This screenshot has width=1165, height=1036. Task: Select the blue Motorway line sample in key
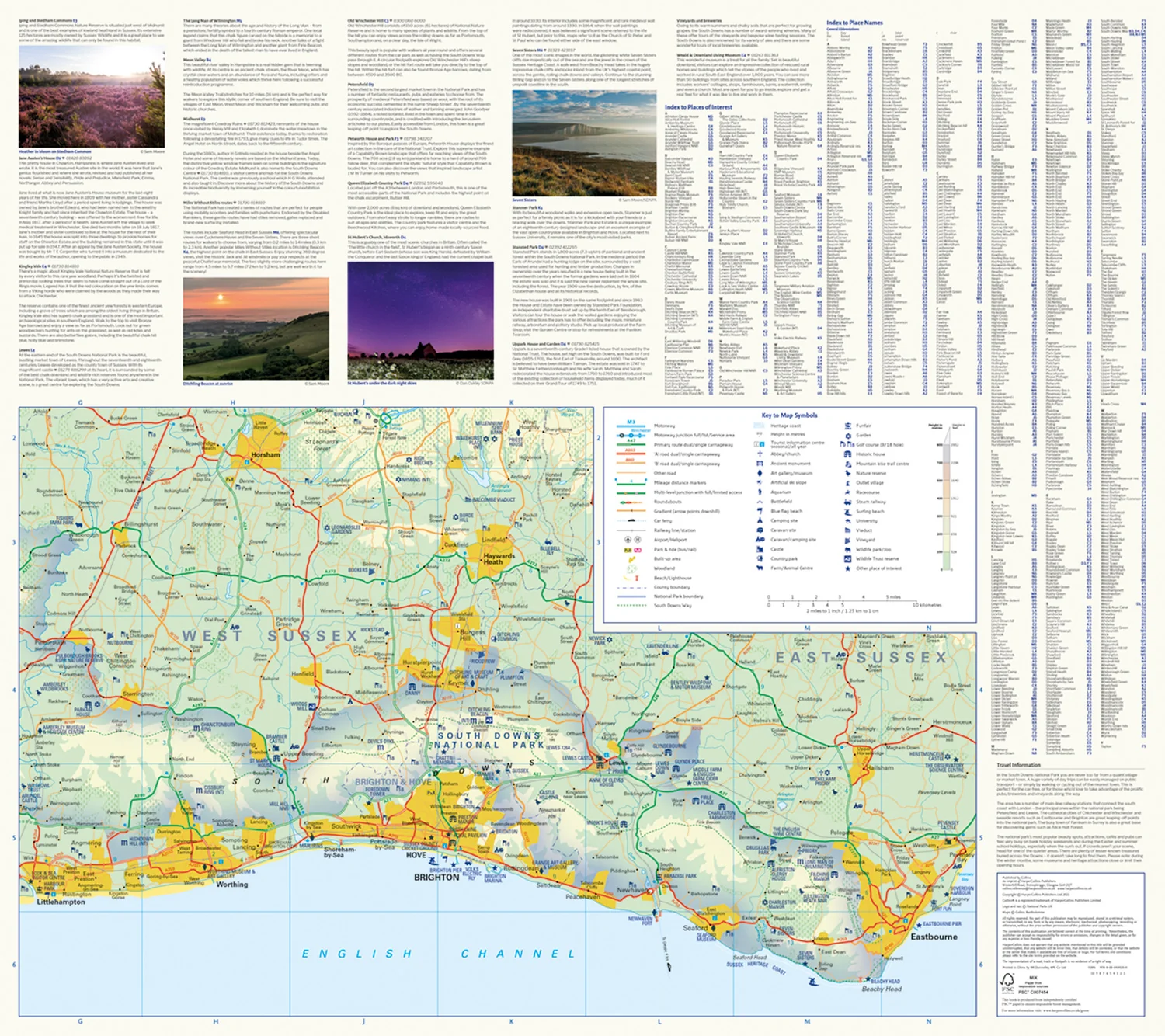click(x=631, y=426)
